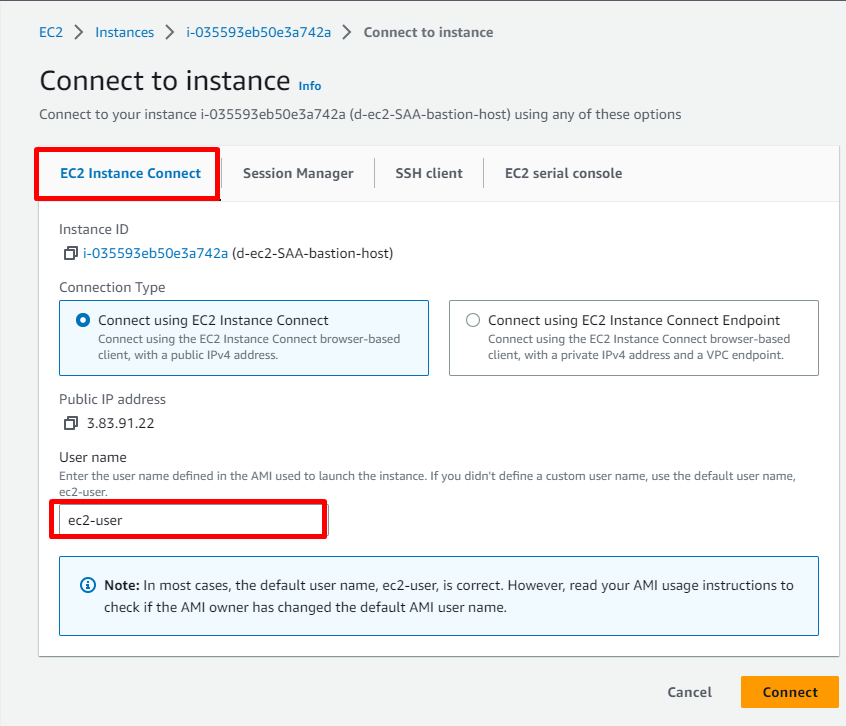This screenshot has height=726, width=846.
Task: Open the EC2 serial console tab
Action: point(563,173)
